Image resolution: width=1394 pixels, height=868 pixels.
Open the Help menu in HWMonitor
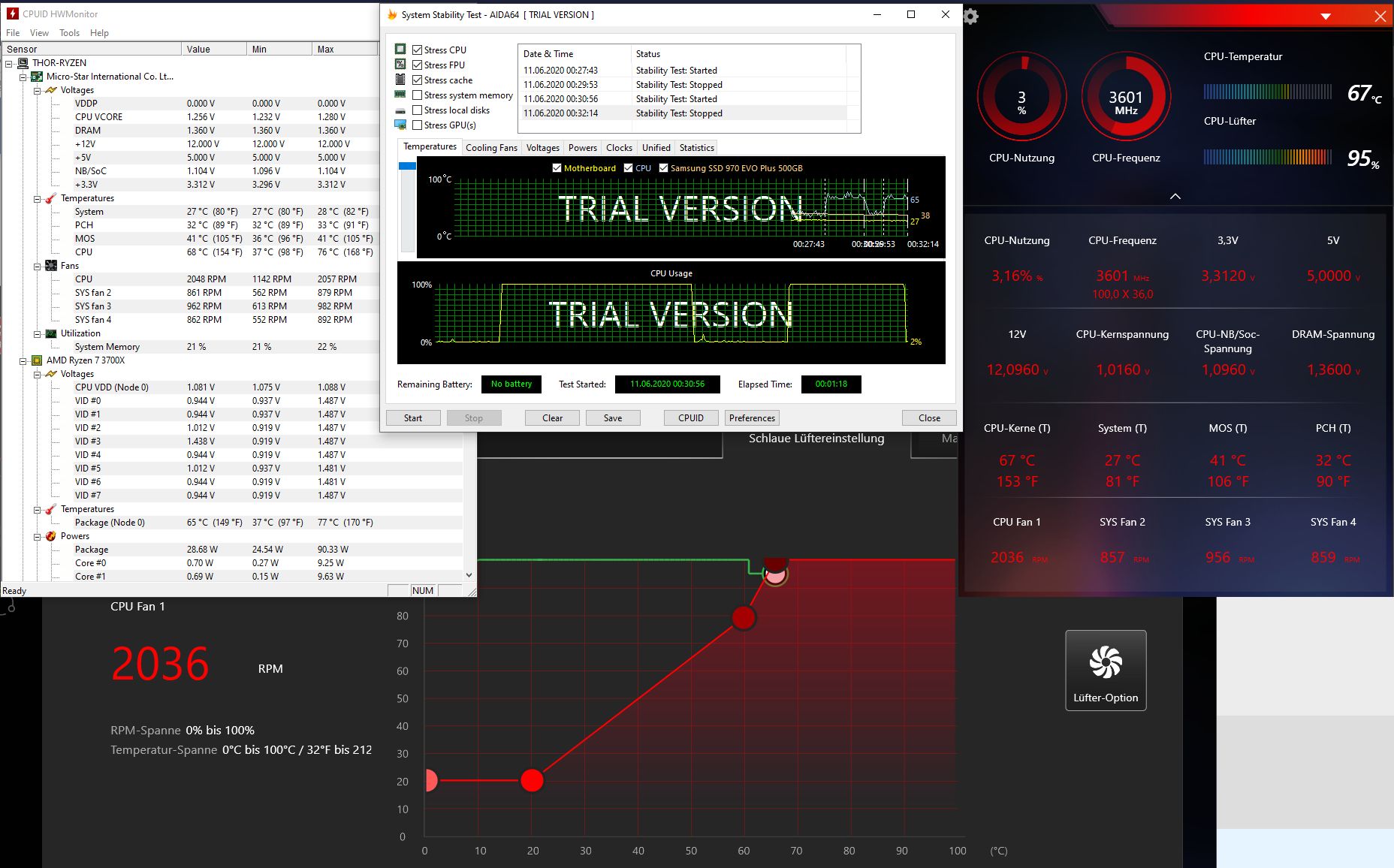click(99, 33)
